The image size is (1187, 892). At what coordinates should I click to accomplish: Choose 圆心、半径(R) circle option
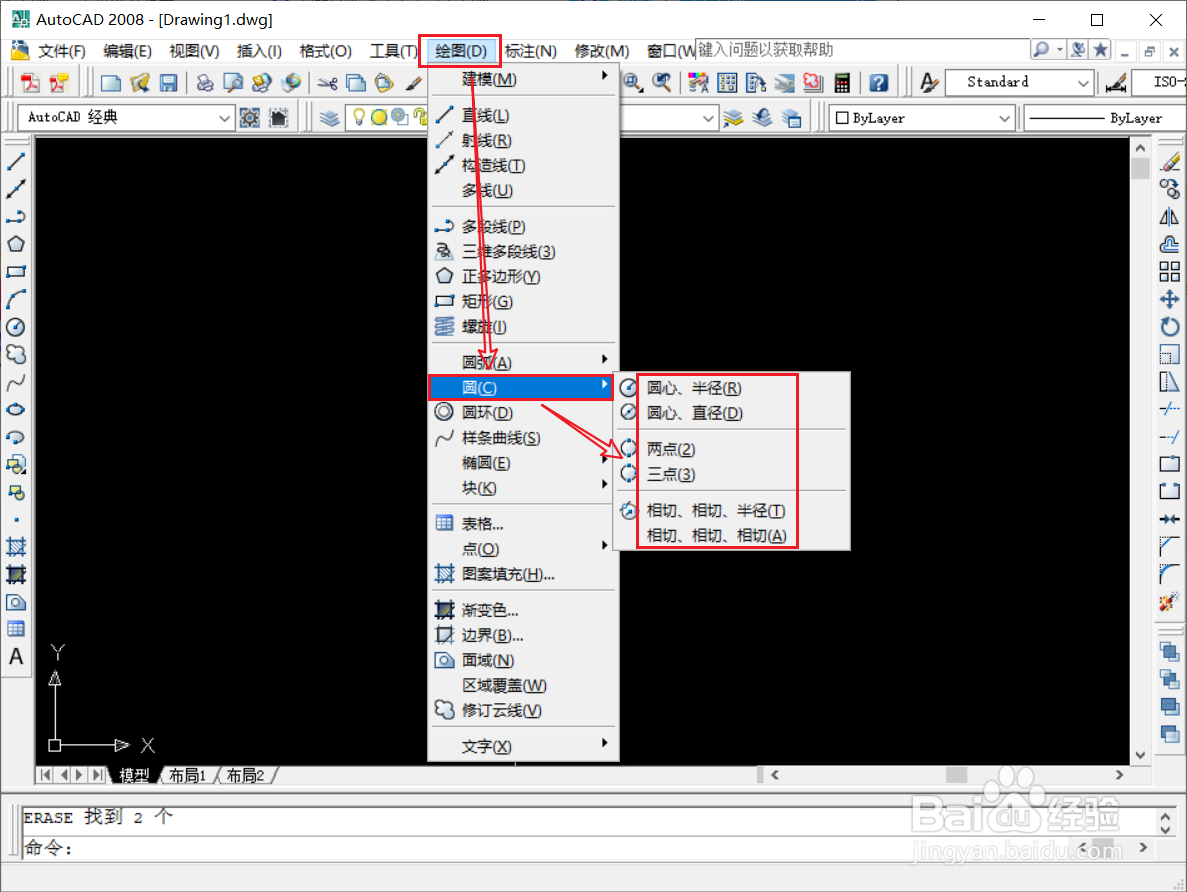[x=731, y=388]
